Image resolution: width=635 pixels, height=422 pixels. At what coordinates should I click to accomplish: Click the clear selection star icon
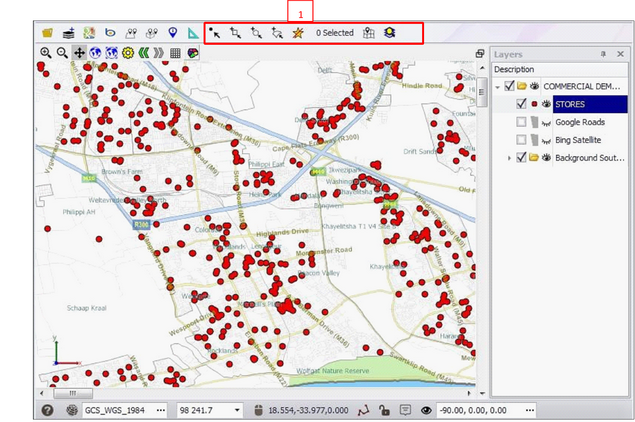pyautogui.click(x=298, y=33)
